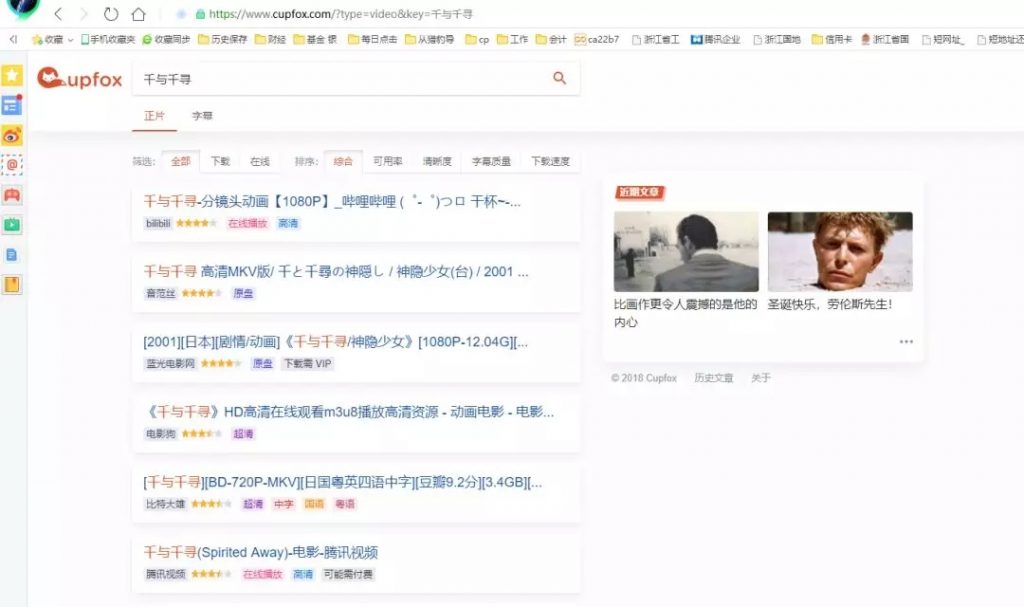Open the orange notebook sidebar icon

[x=12, y=285]
